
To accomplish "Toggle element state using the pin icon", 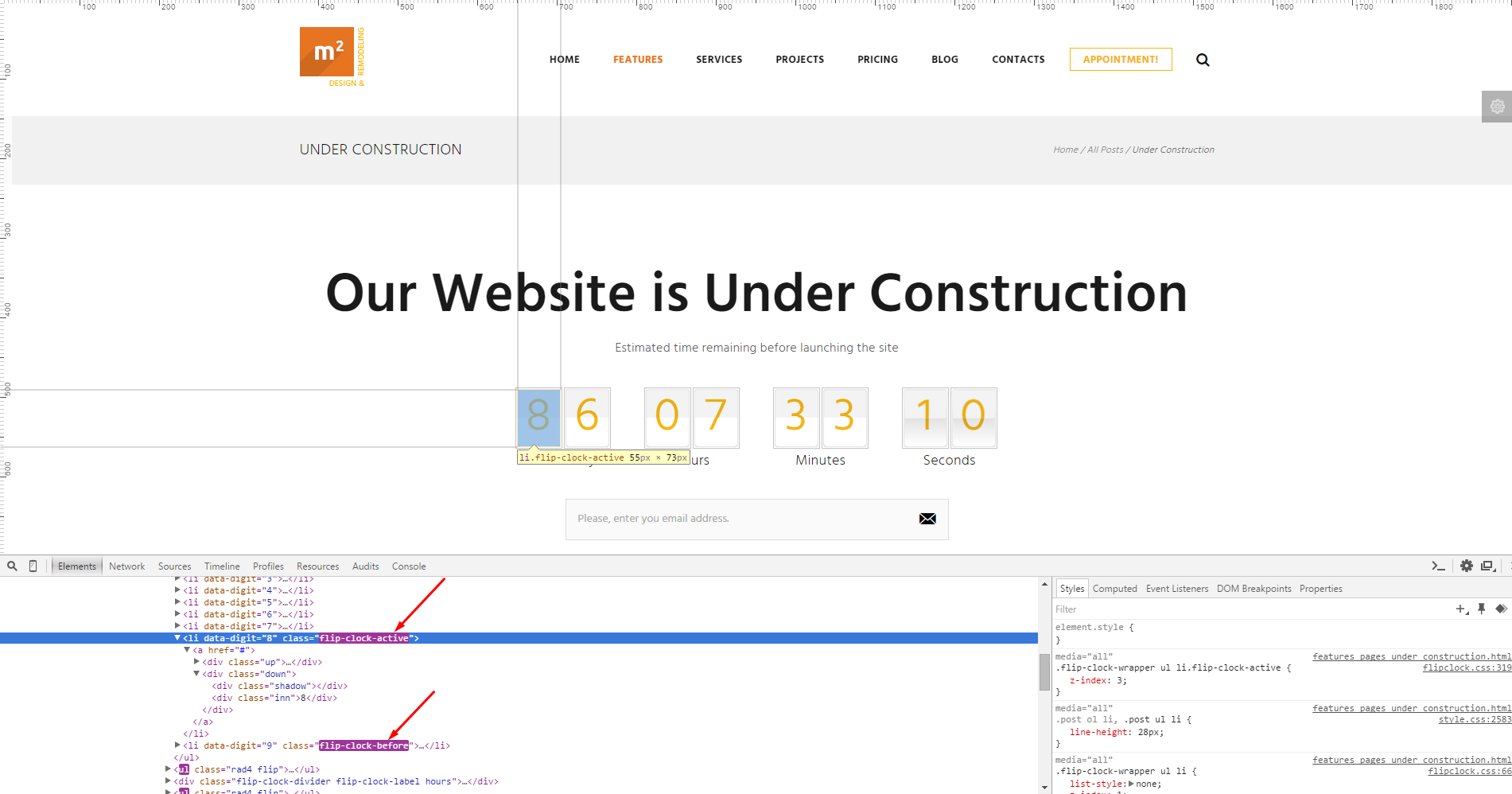I will [x=1481, y=609].
